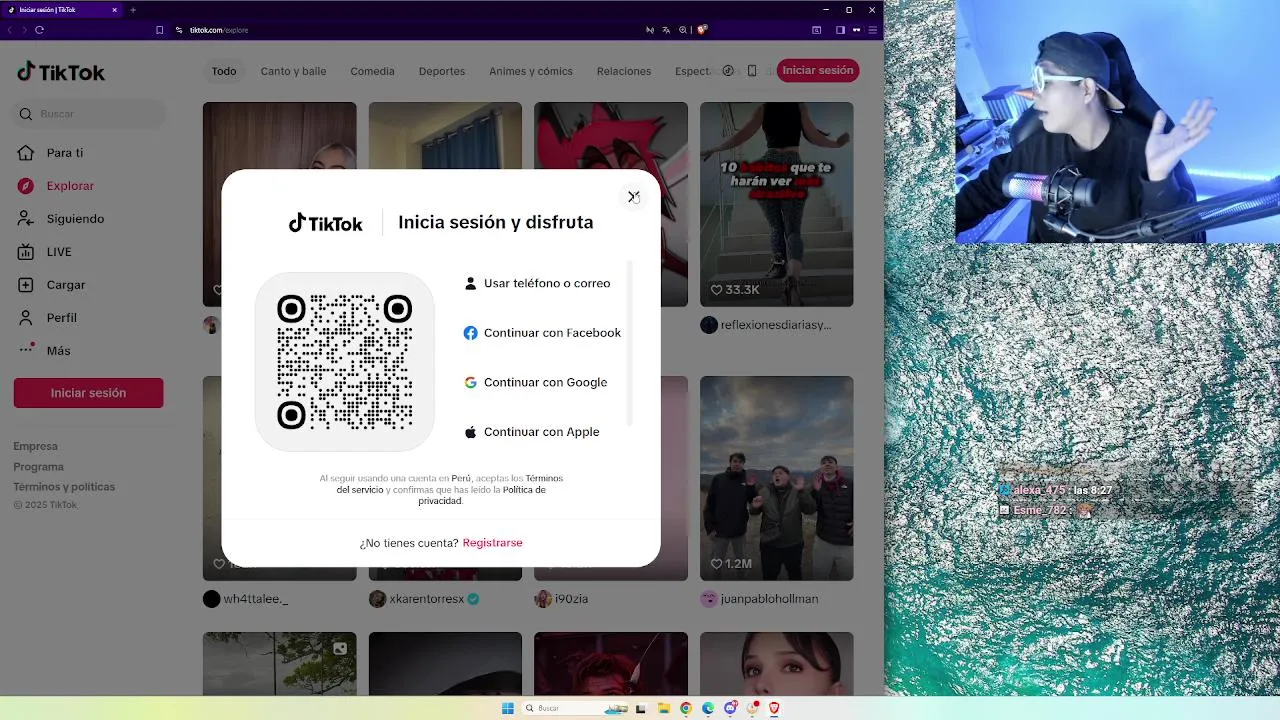The width and height of the screenshot is (1280, 720).
Task: Click the TikTok get-app phone icon in header
Action: [x=752, y=71]
